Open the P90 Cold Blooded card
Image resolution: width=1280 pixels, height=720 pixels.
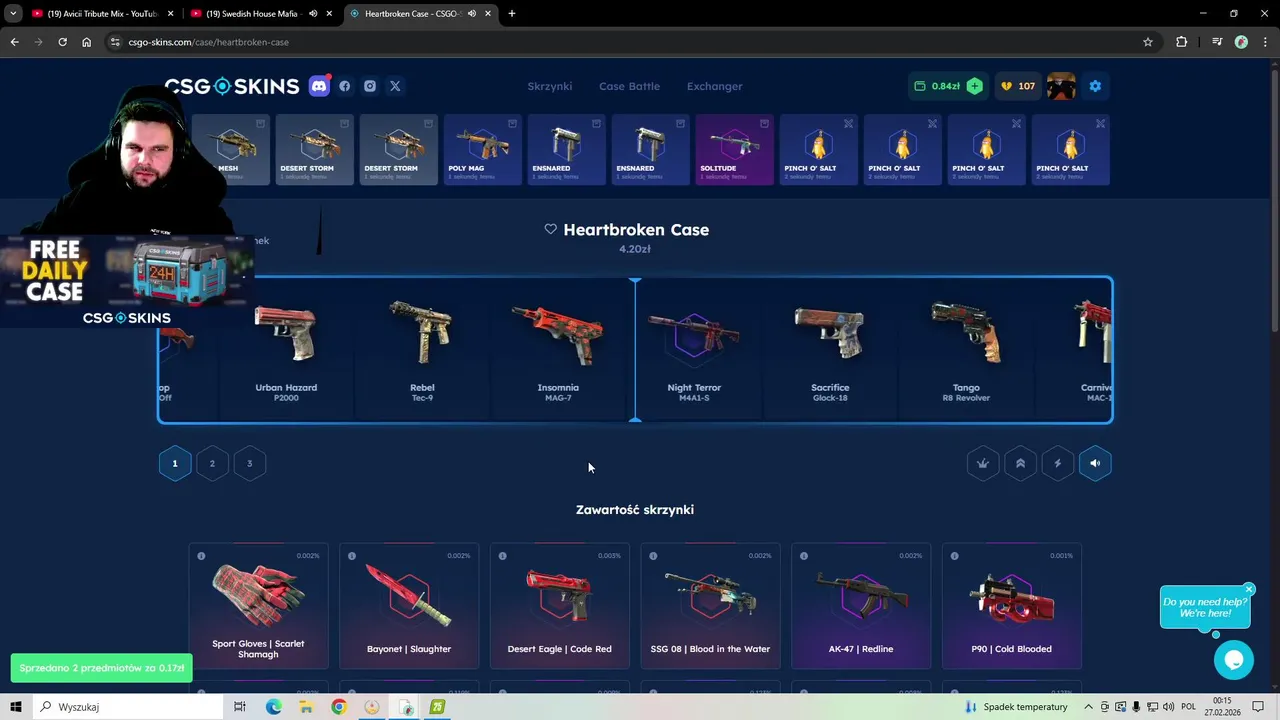tap(1011, 605)
